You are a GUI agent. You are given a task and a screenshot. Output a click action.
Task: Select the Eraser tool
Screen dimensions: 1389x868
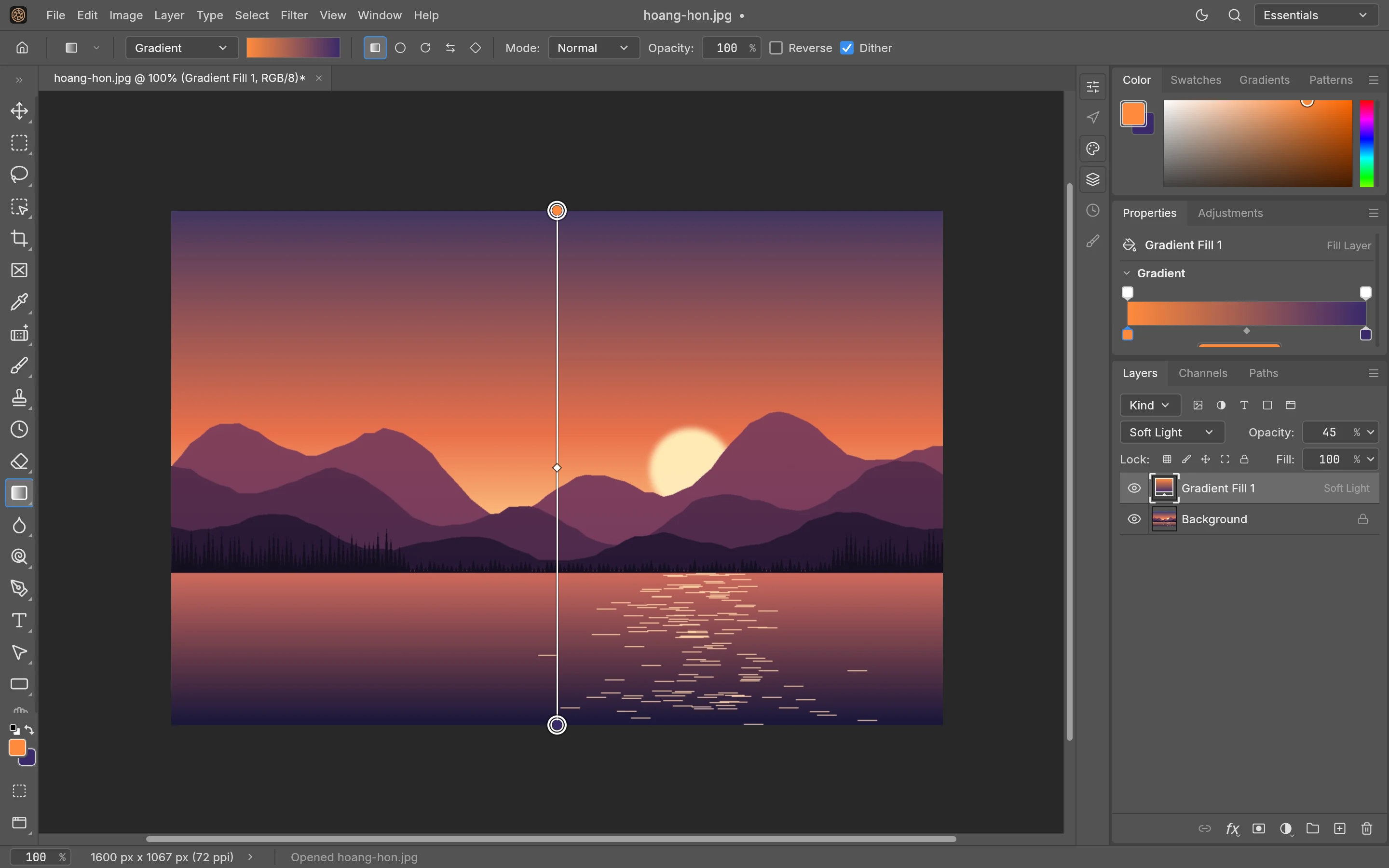coord(19,461)
